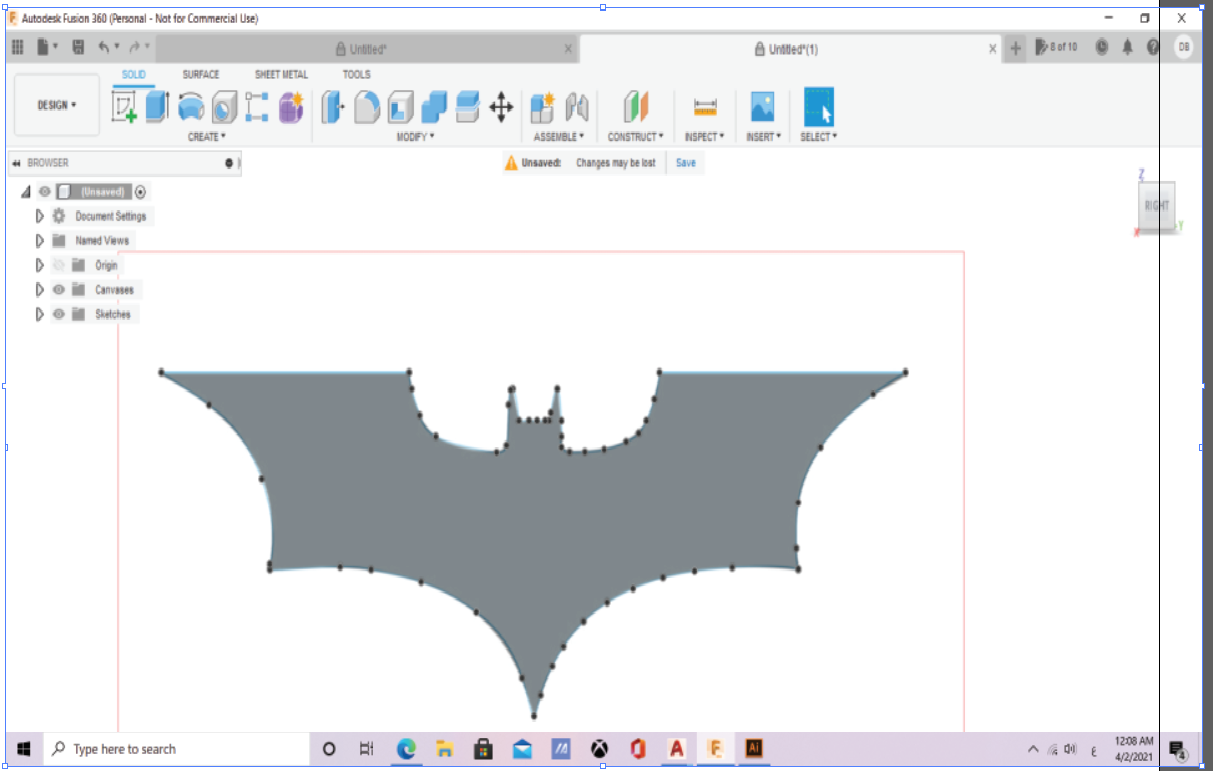Expand the Origin tree node
The height and width of the screenshot is (771, 1213).
40,266
